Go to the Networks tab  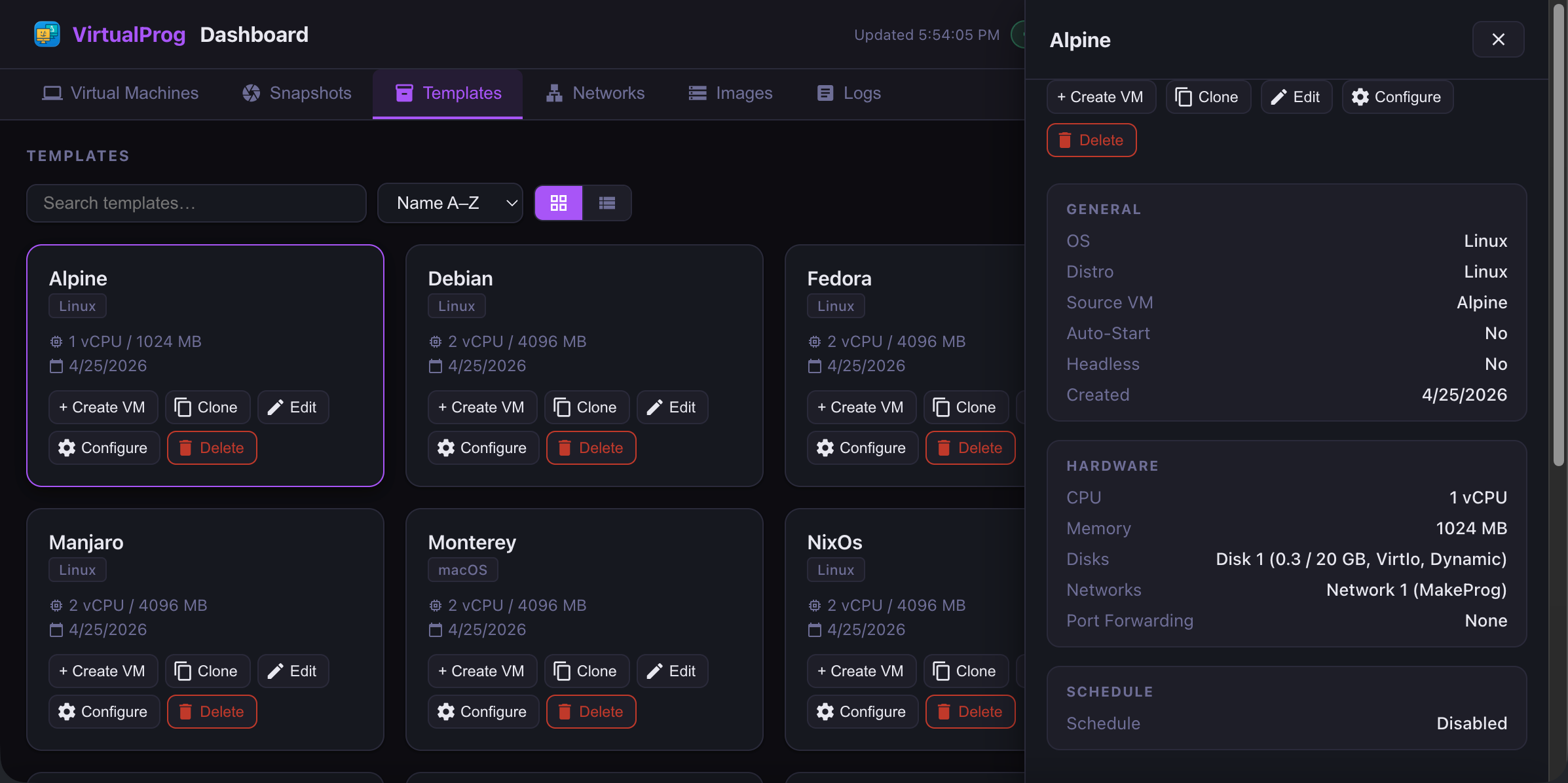coord(595,93)
